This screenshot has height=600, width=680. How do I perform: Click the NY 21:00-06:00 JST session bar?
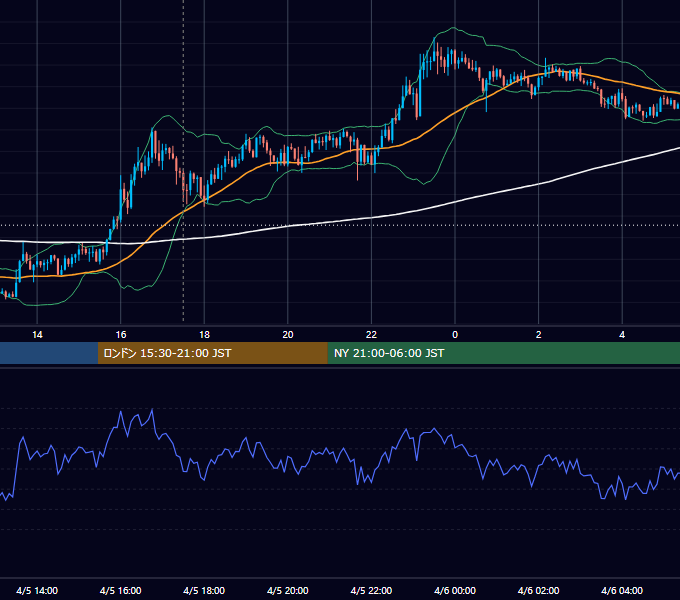click(x=503, y=353)
